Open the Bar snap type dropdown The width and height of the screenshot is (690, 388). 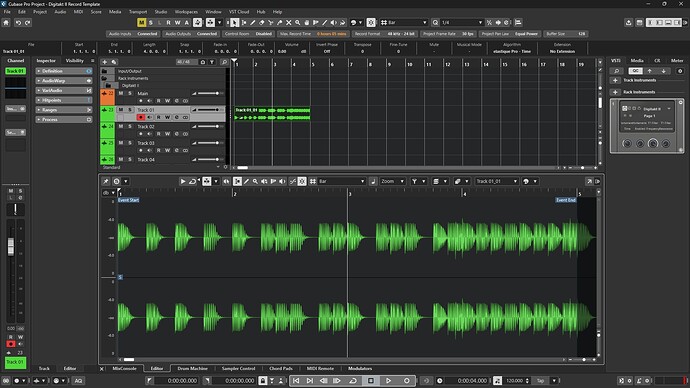404,22
